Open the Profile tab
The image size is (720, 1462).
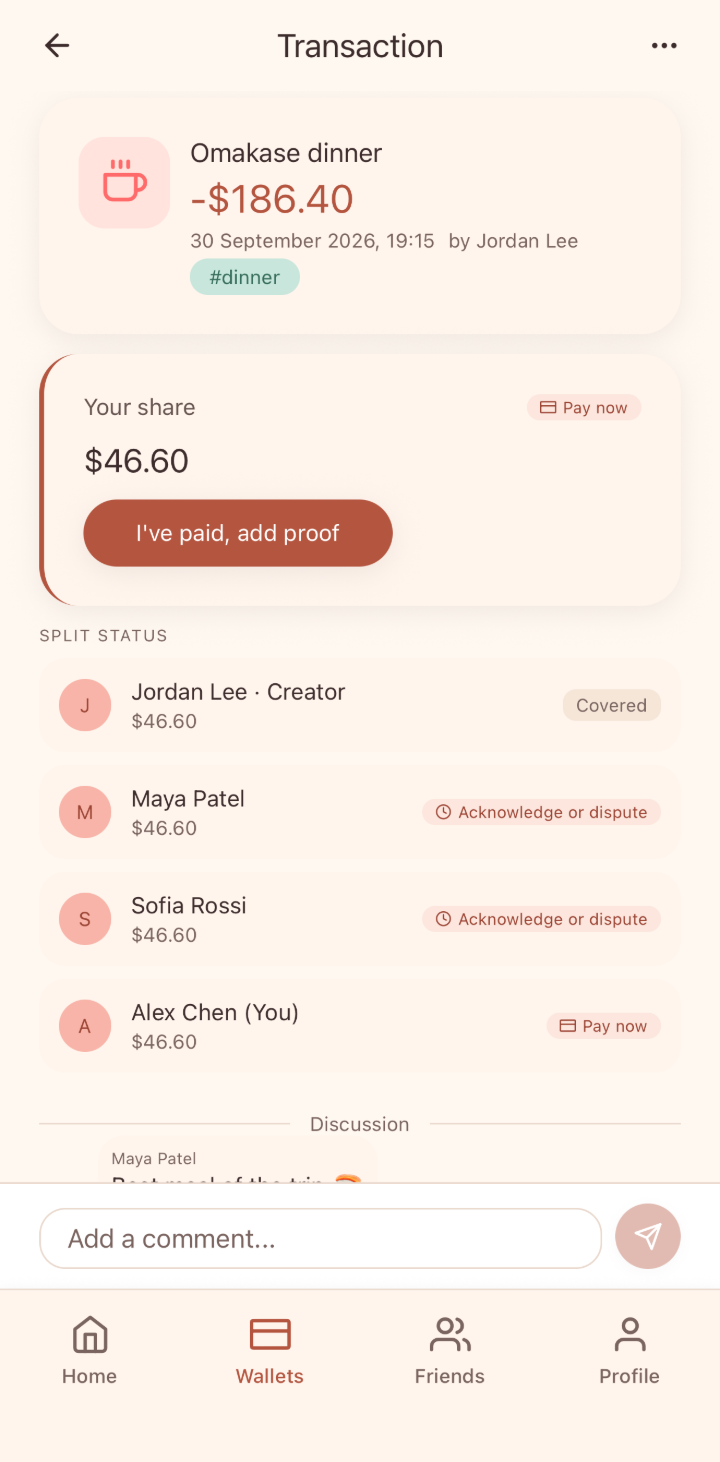pyautogui.click(x=630, y=1350)
